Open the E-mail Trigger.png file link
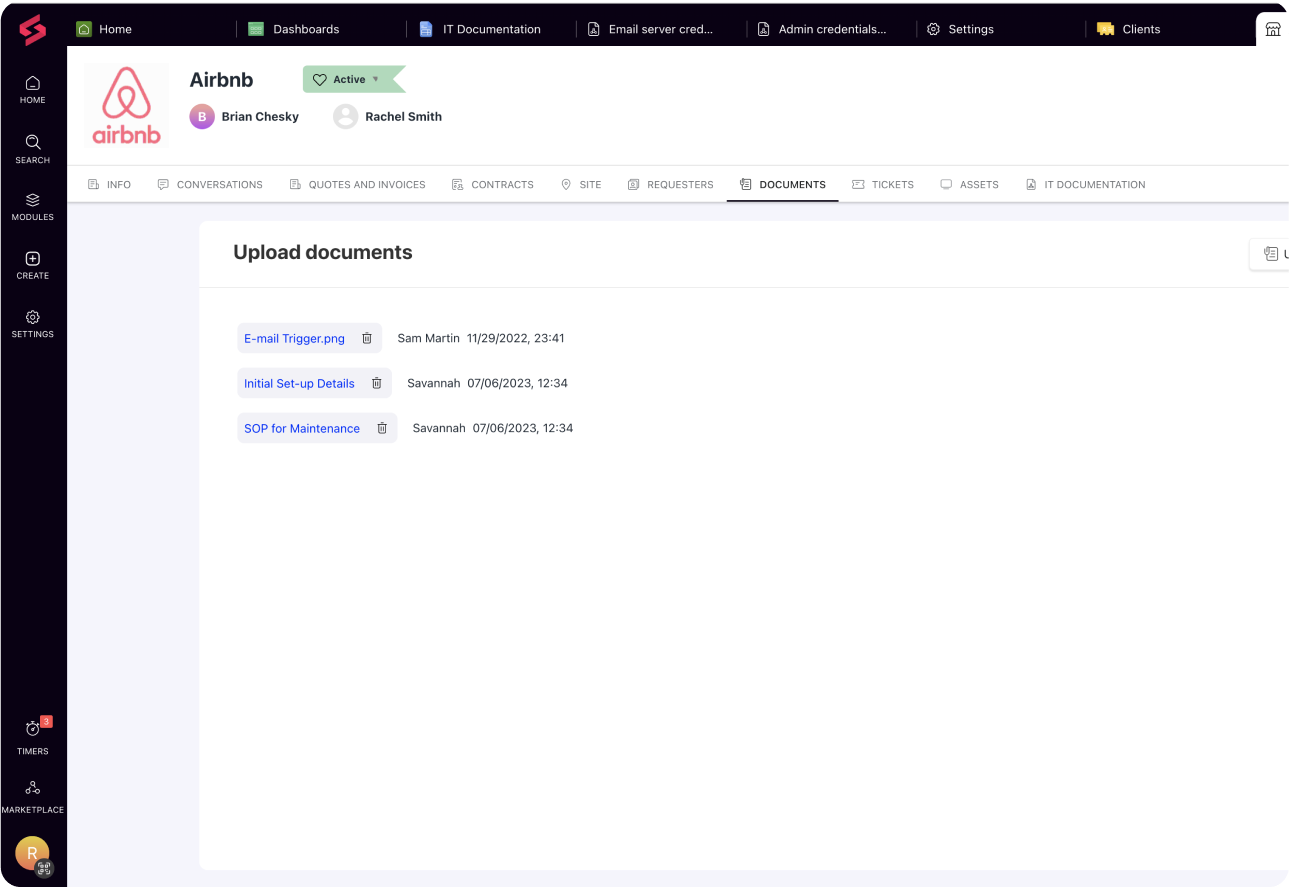1289x887 pixels. (294, 338)
